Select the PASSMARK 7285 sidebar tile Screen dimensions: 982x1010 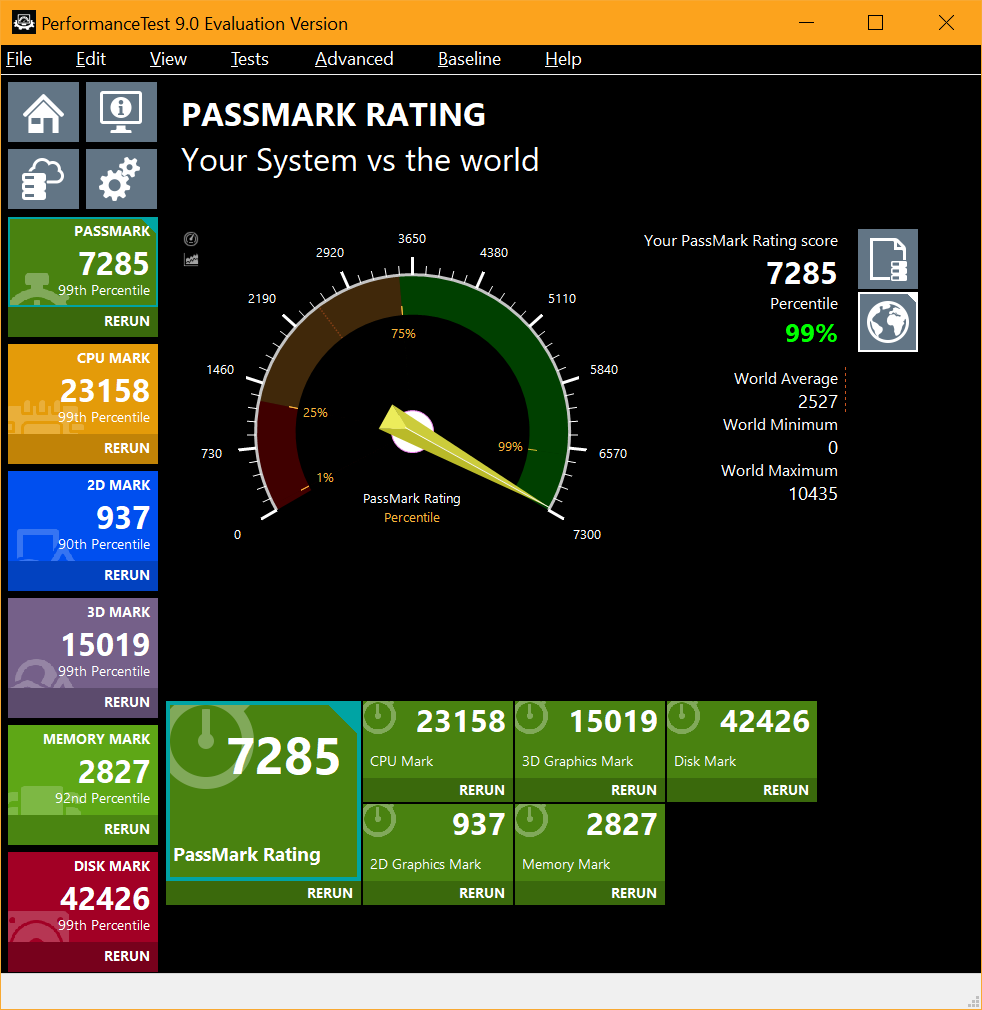click(x=83, y=262)
